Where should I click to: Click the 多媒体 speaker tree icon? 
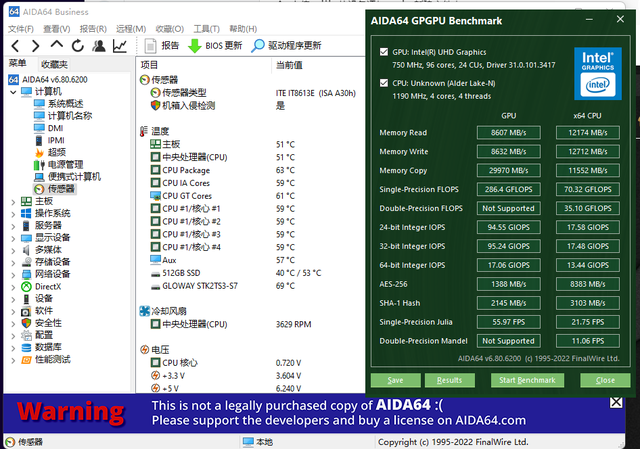coord(26,250)
